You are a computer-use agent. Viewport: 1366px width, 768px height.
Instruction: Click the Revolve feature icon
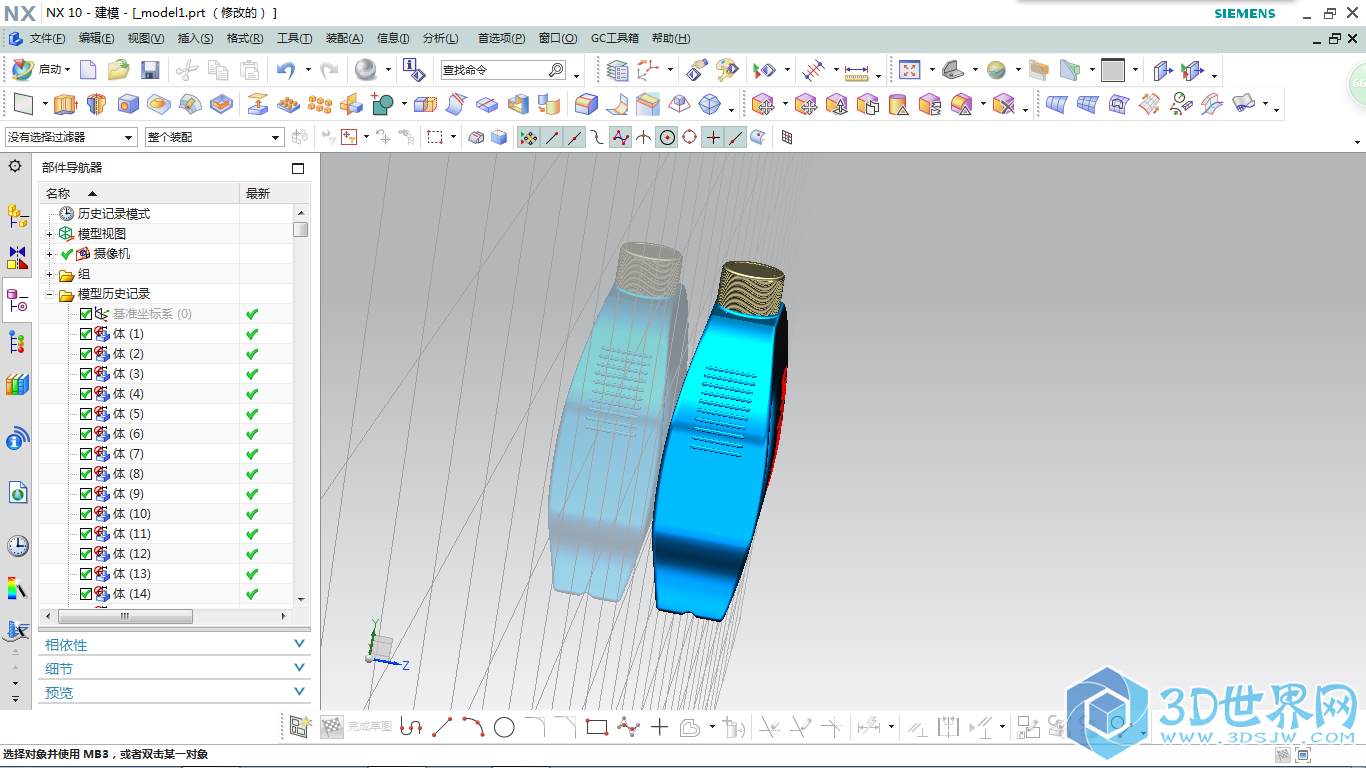point(96,104)
